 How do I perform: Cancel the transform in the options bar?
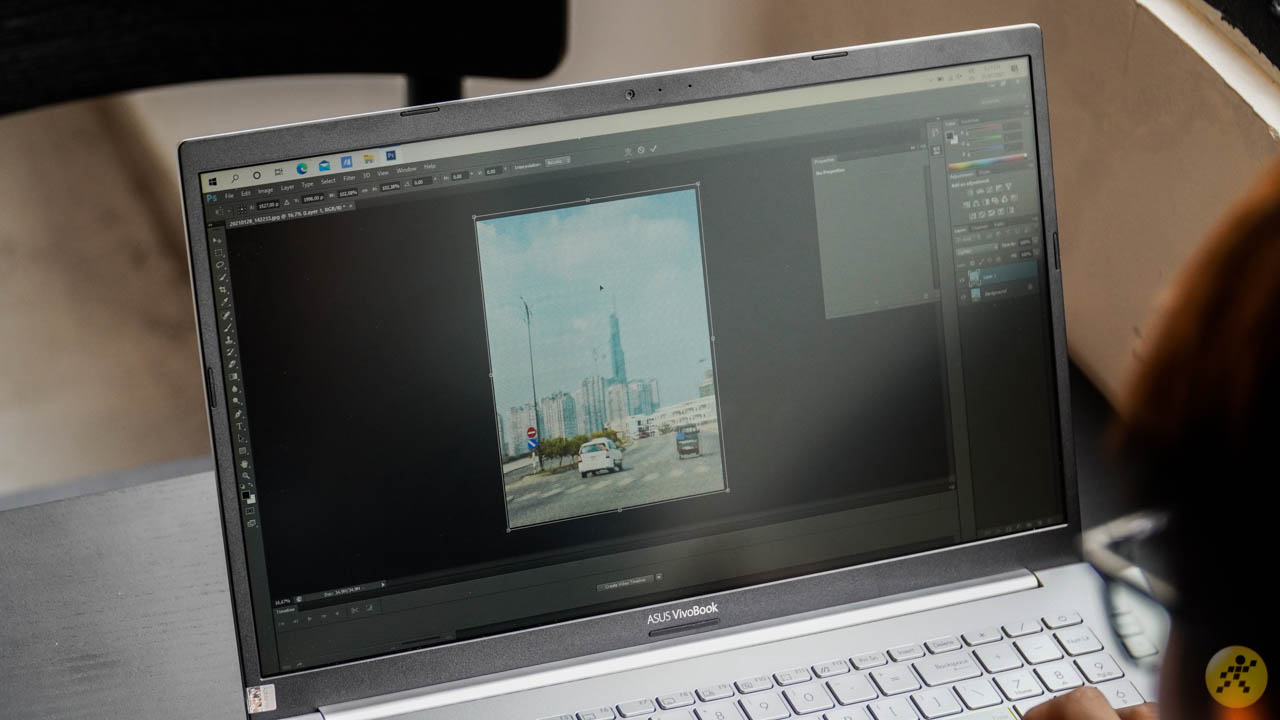coord(641,150)
